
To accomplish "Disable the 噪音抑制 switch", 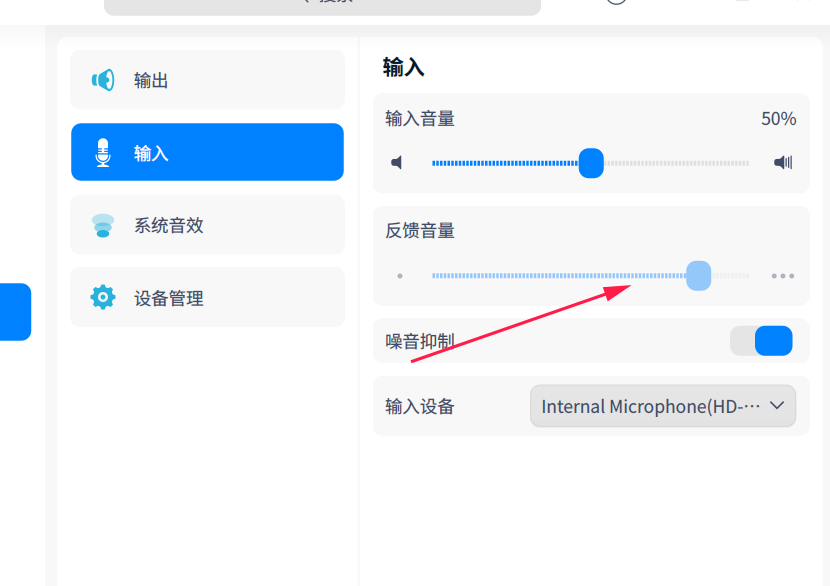I will pyautogui.click(x=762, y=341).
